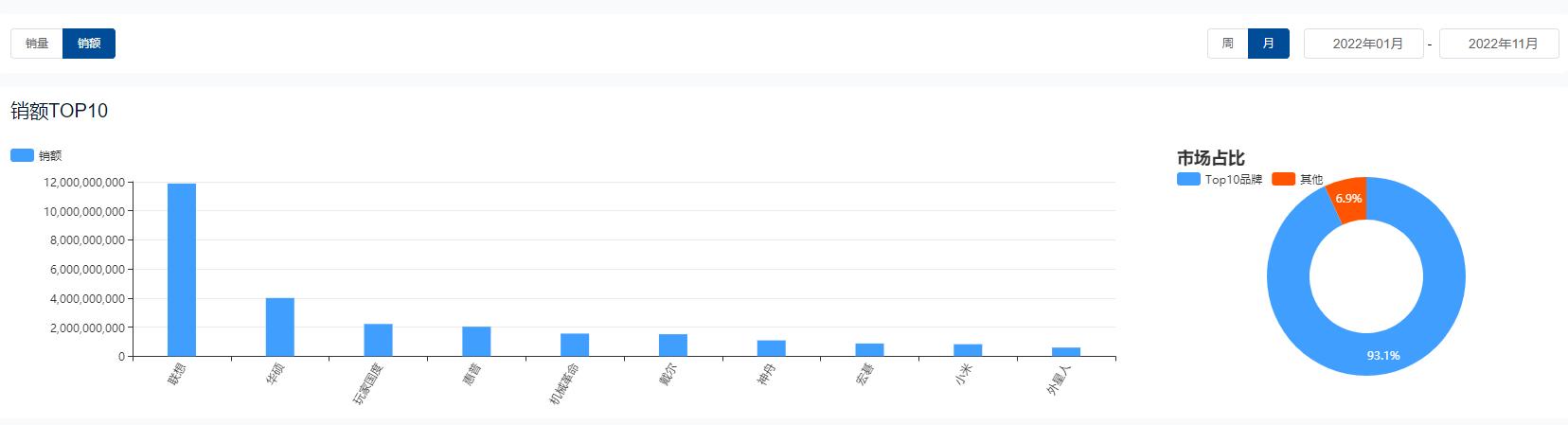Viewport: 1568px width, 425px height.
Task: Click the 小米 bar
Action: tap(968, 350)
